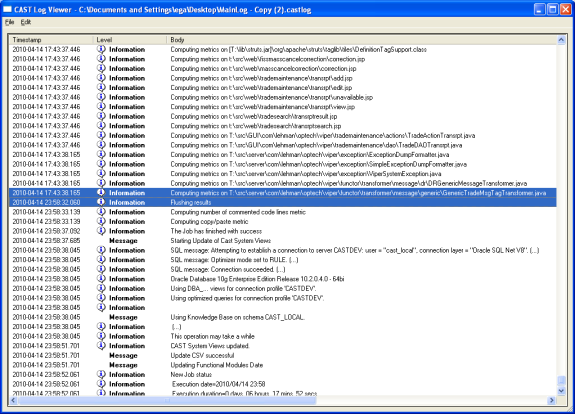Click the 'Computing copy/paste metric' text
The width and height of the screenshot is (575, 414).
(x=209, y=221)
